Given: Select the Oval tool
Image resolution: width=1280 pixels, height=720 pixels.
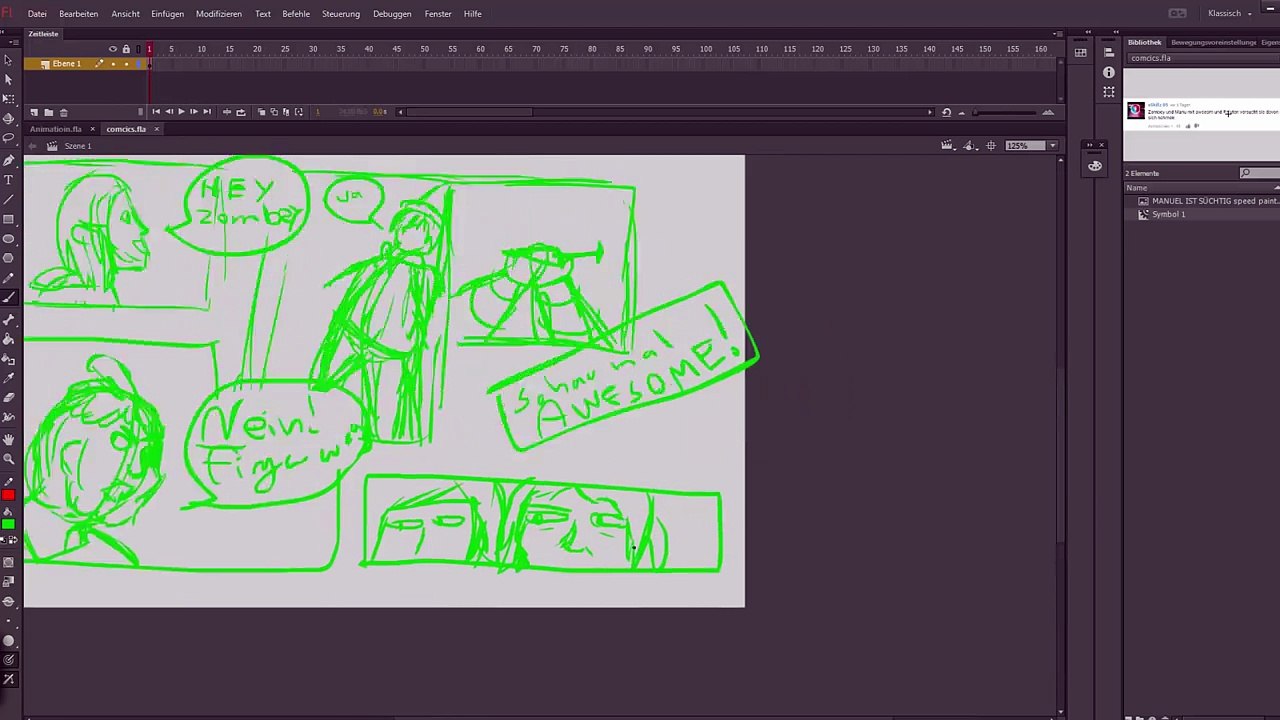Looking at the screenshot, I should tap(8, 239).
